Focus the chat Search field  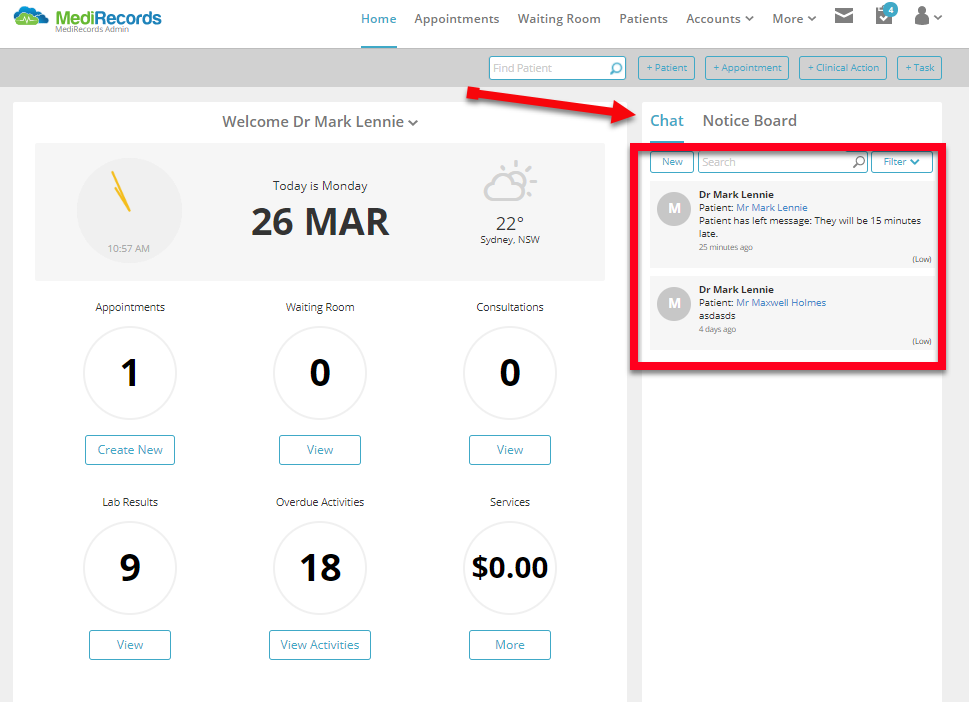tap(783, 162)
